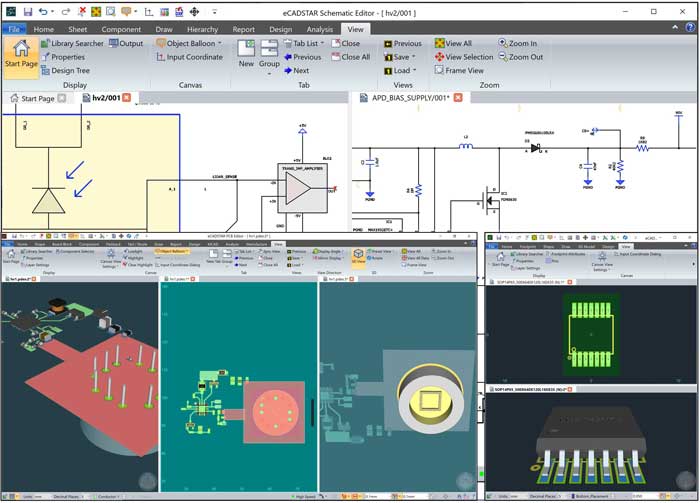700x503 pixels.
Task: Open the Library Searcher panel
Action: point(75,44)
